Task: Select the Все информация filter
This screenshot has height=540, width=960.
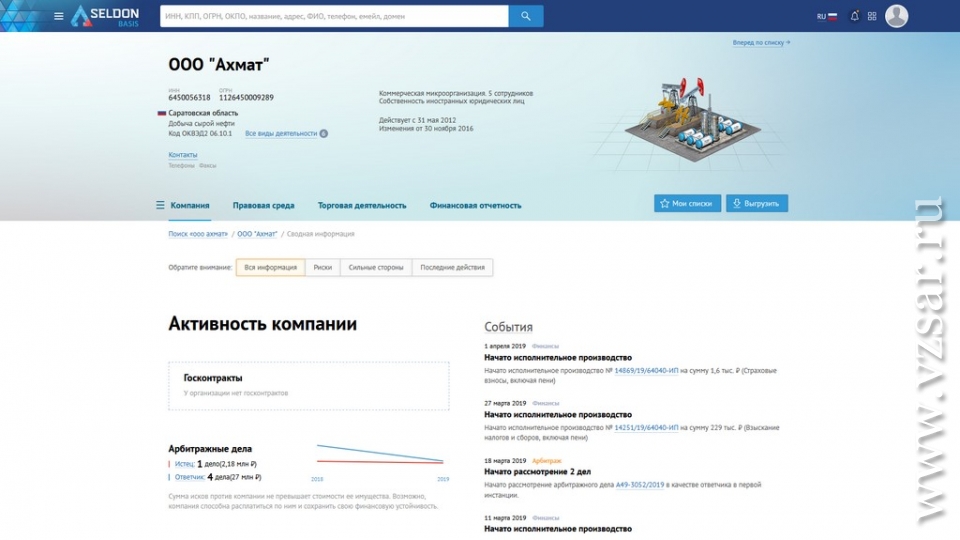Action: 271,268
